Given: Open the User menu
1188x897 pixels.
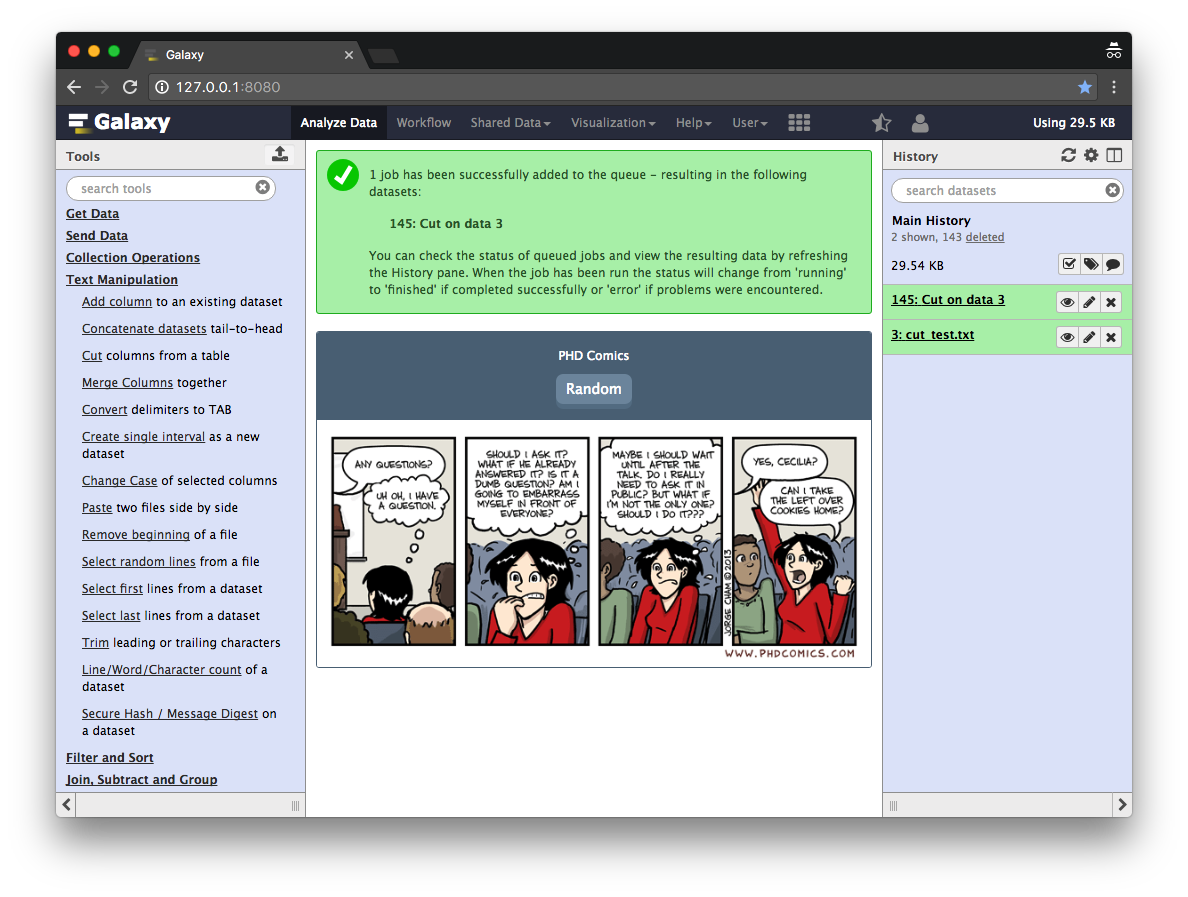Looking at the screenshot, I should 749,123.
